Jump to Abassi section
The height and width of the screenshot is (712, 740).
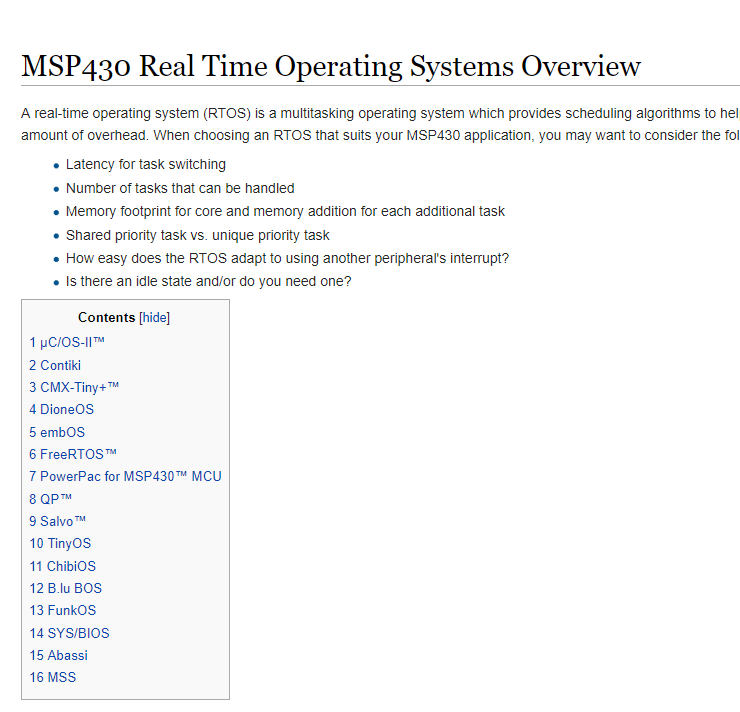coord(59,655)
